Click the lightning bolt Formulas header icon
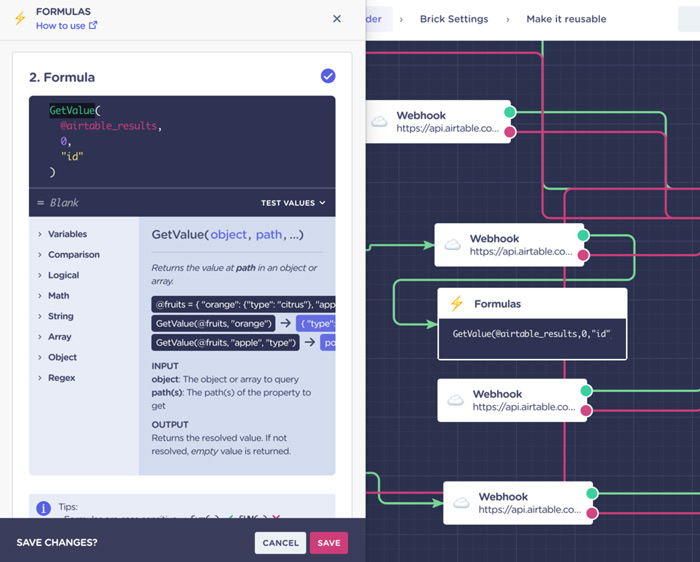 pyautogui.click(x=20, y=19)
